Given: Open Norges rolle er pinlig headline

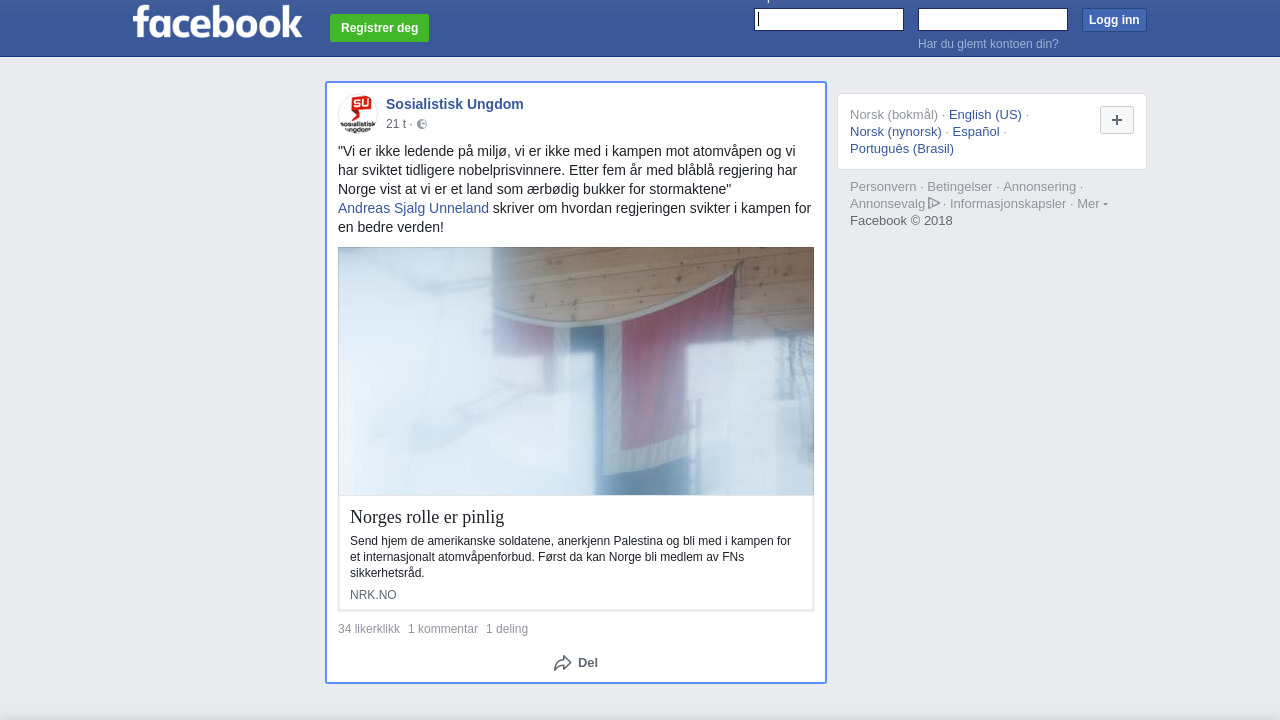Looking at the screenshot, I should (427, 517).
